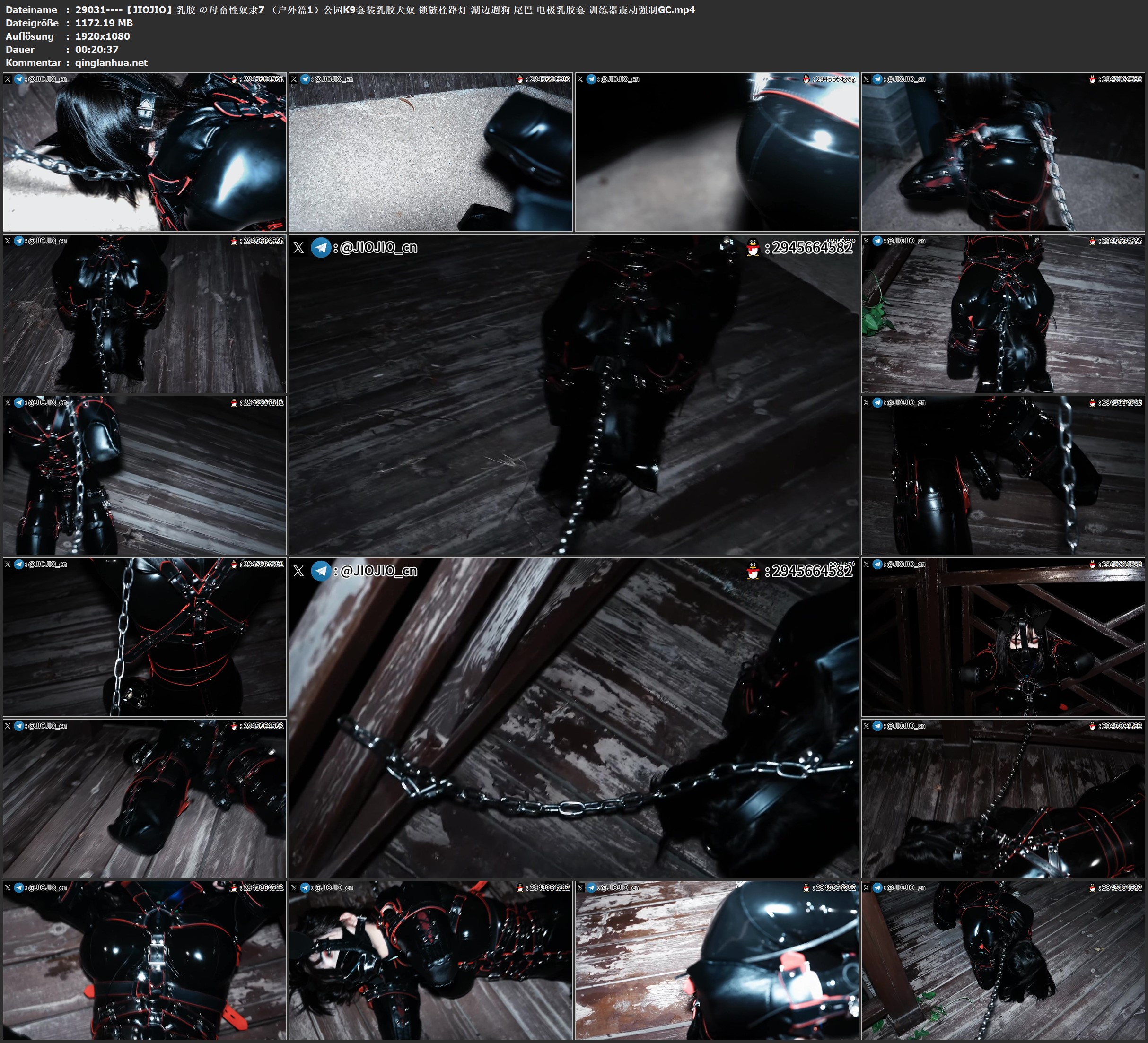Click X logo in large lower center frame

tap(298, 571)
